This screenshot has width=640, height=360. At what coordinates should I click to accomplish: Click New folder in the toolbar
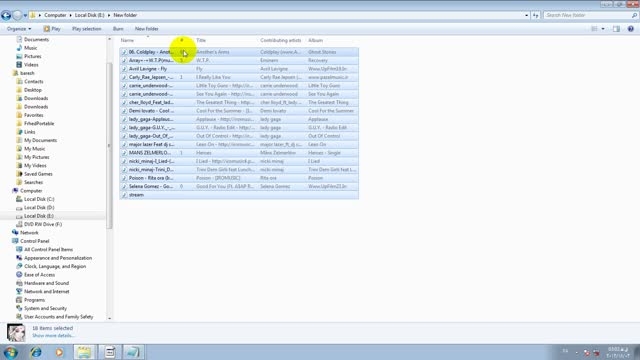[x=147, y=29]
